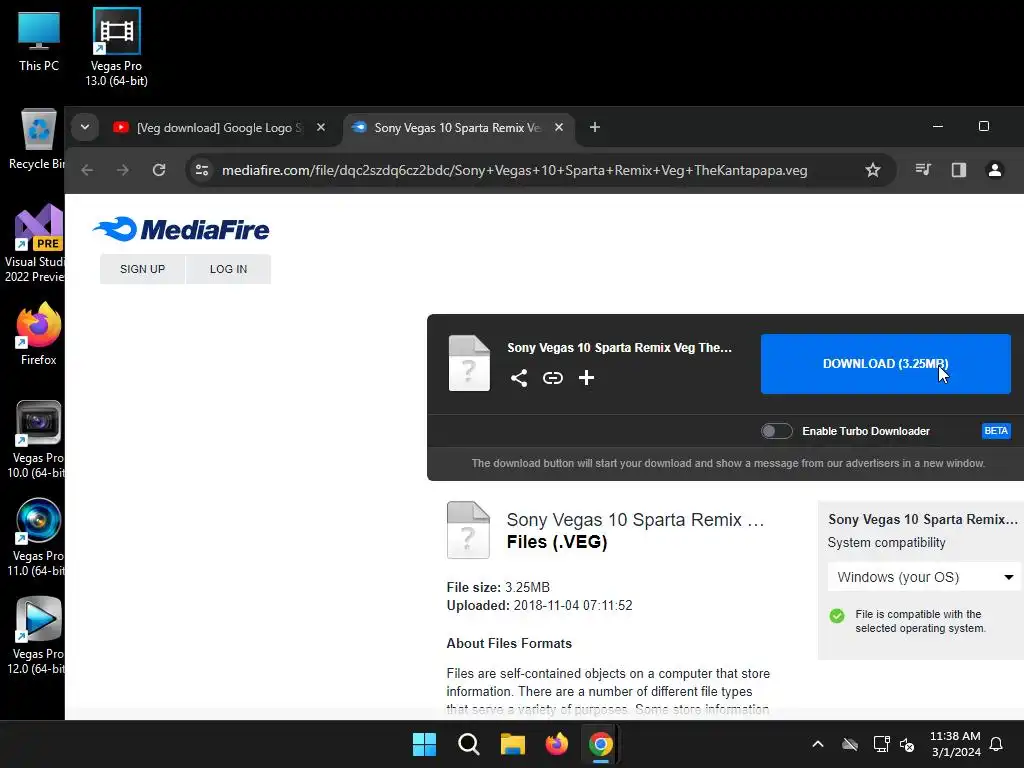Open Vegas Pro 13.0 desktop shortcut
The image size is (1024, 768).
(116, 47)
